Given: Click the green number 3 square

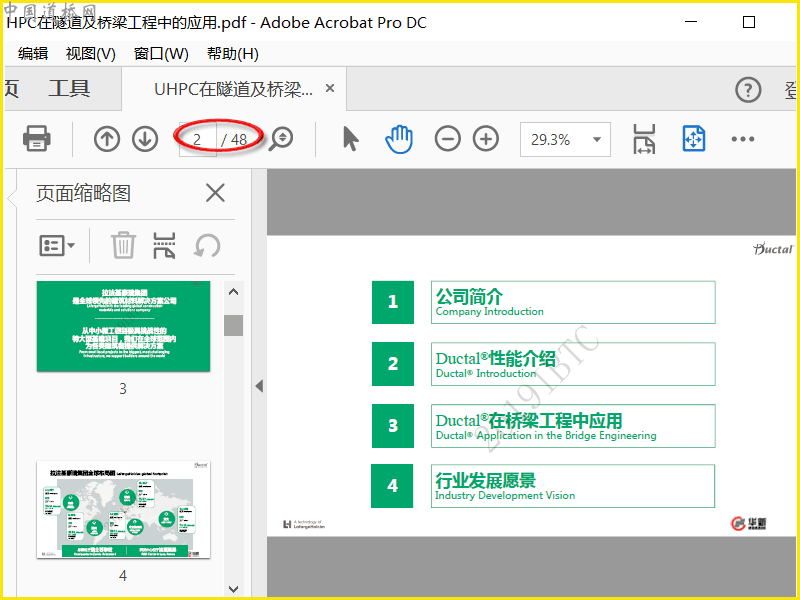Looking at the screenshot, I should point(392,426).
